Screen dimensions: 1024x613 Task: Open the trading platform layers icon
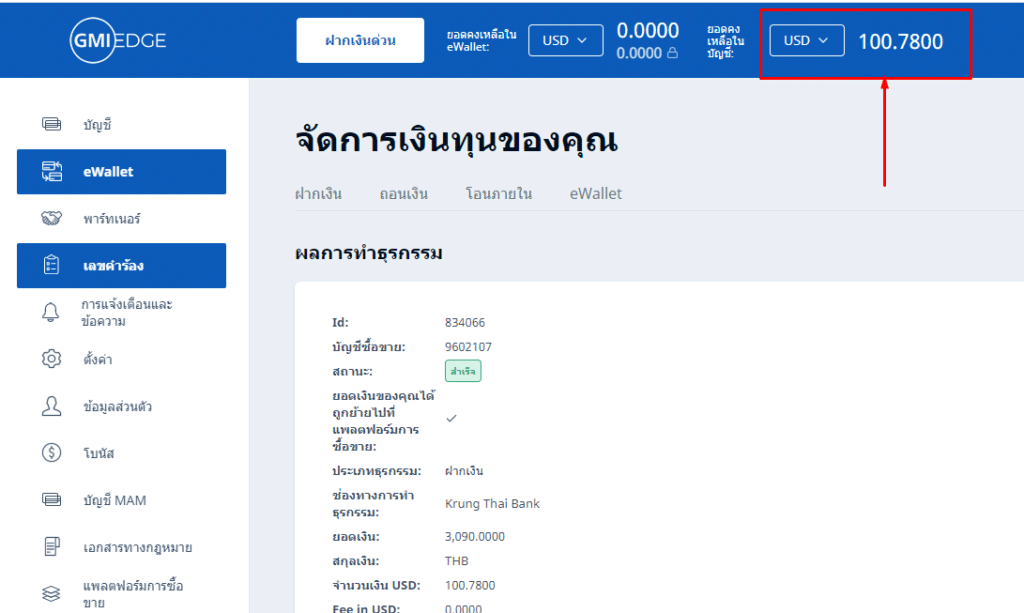[51, 593]
